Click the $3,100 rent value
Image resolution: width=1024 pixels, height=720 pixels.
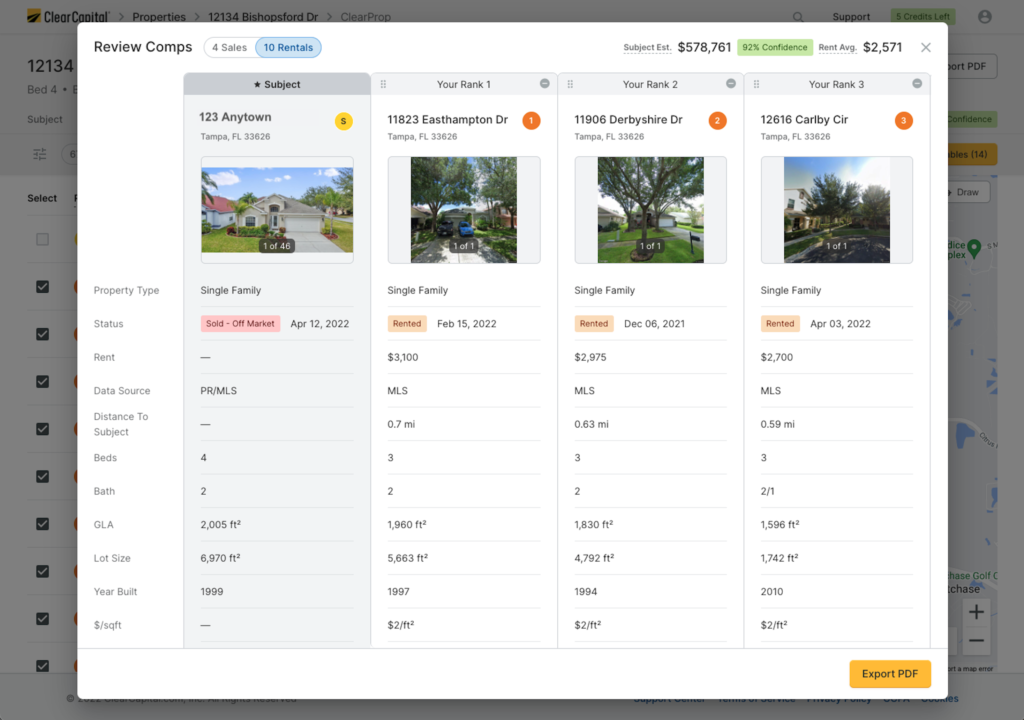pyautogui.click(x=403, y=357)
